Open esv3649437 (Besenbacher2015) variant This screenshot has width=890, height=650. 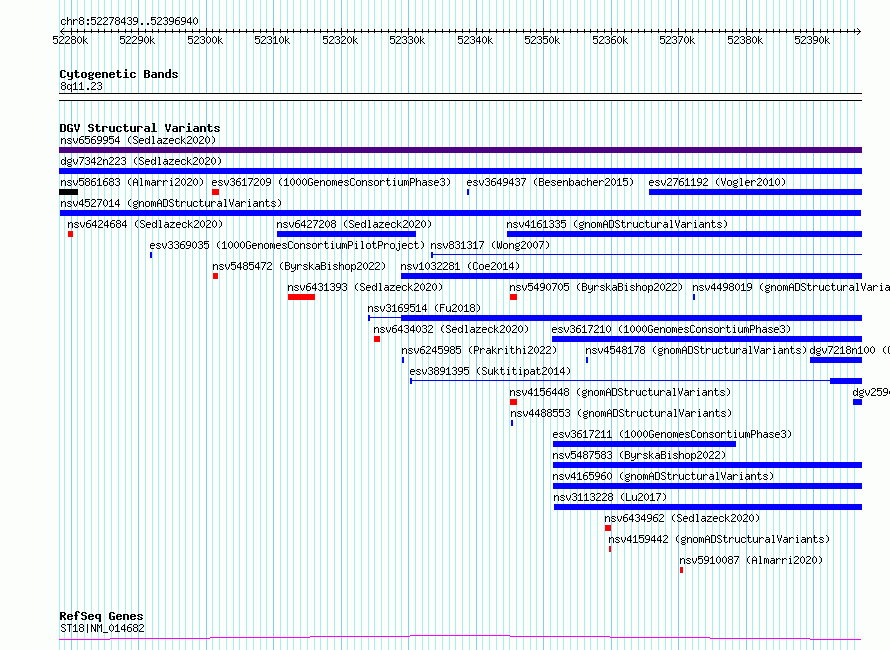pos(550,182)
